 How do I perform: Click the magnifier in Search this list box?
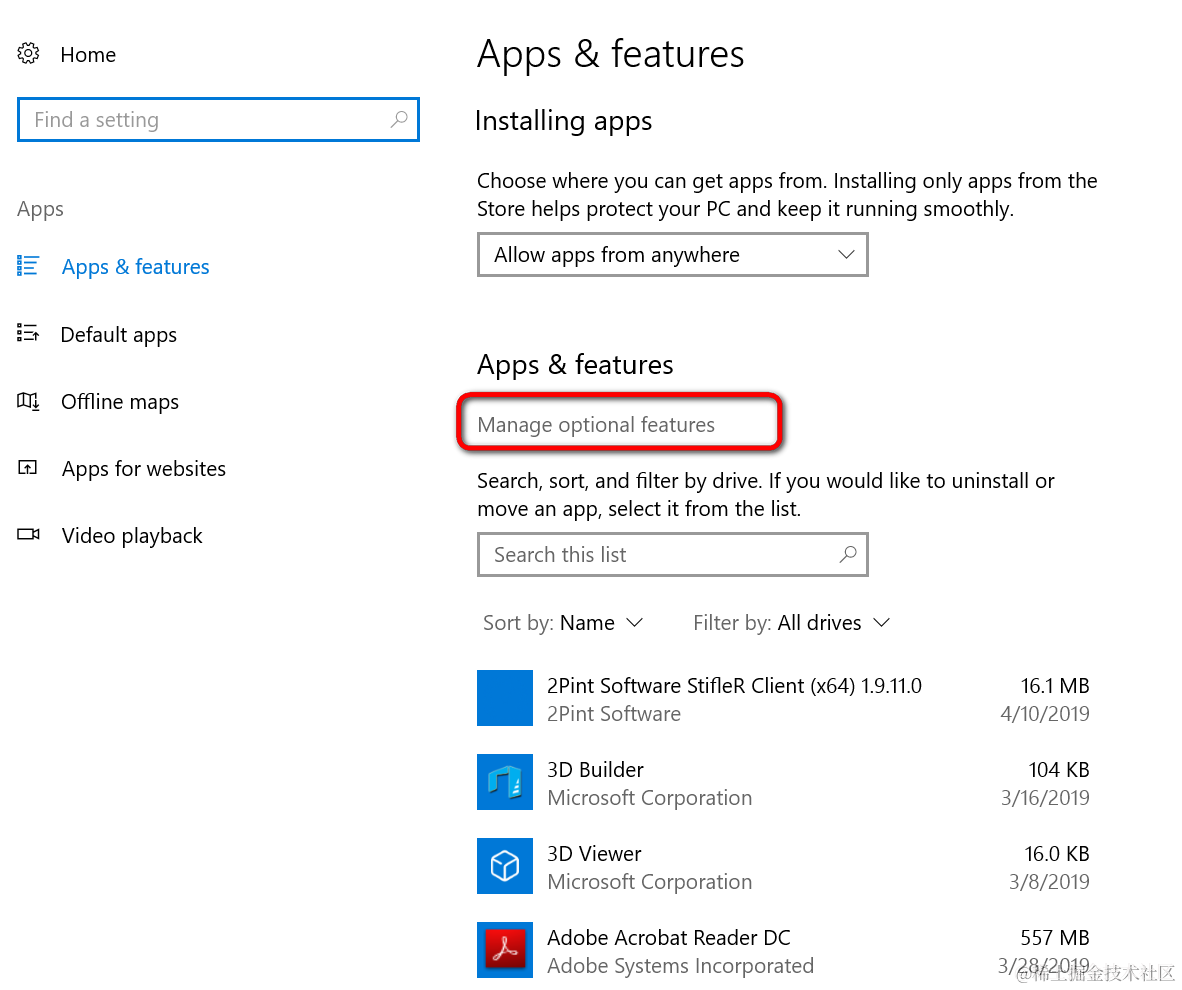tap(848, 554)
